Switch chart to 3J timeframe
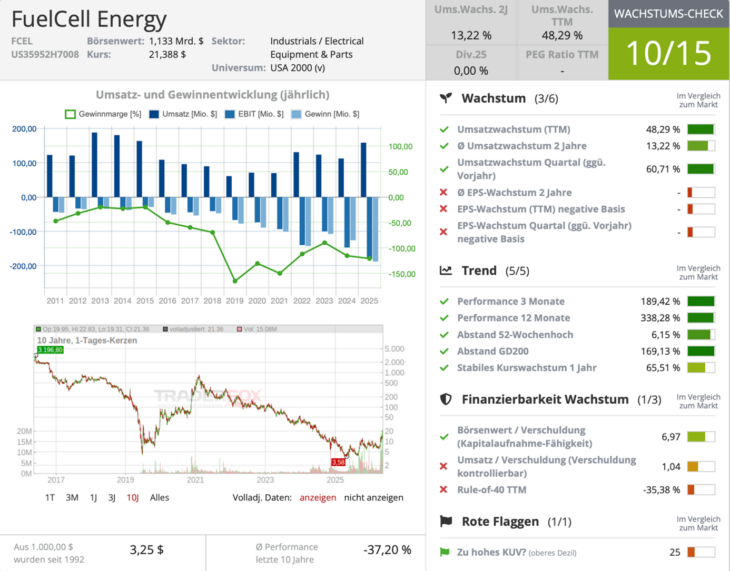The image size is (730, 571). [112, 497]
